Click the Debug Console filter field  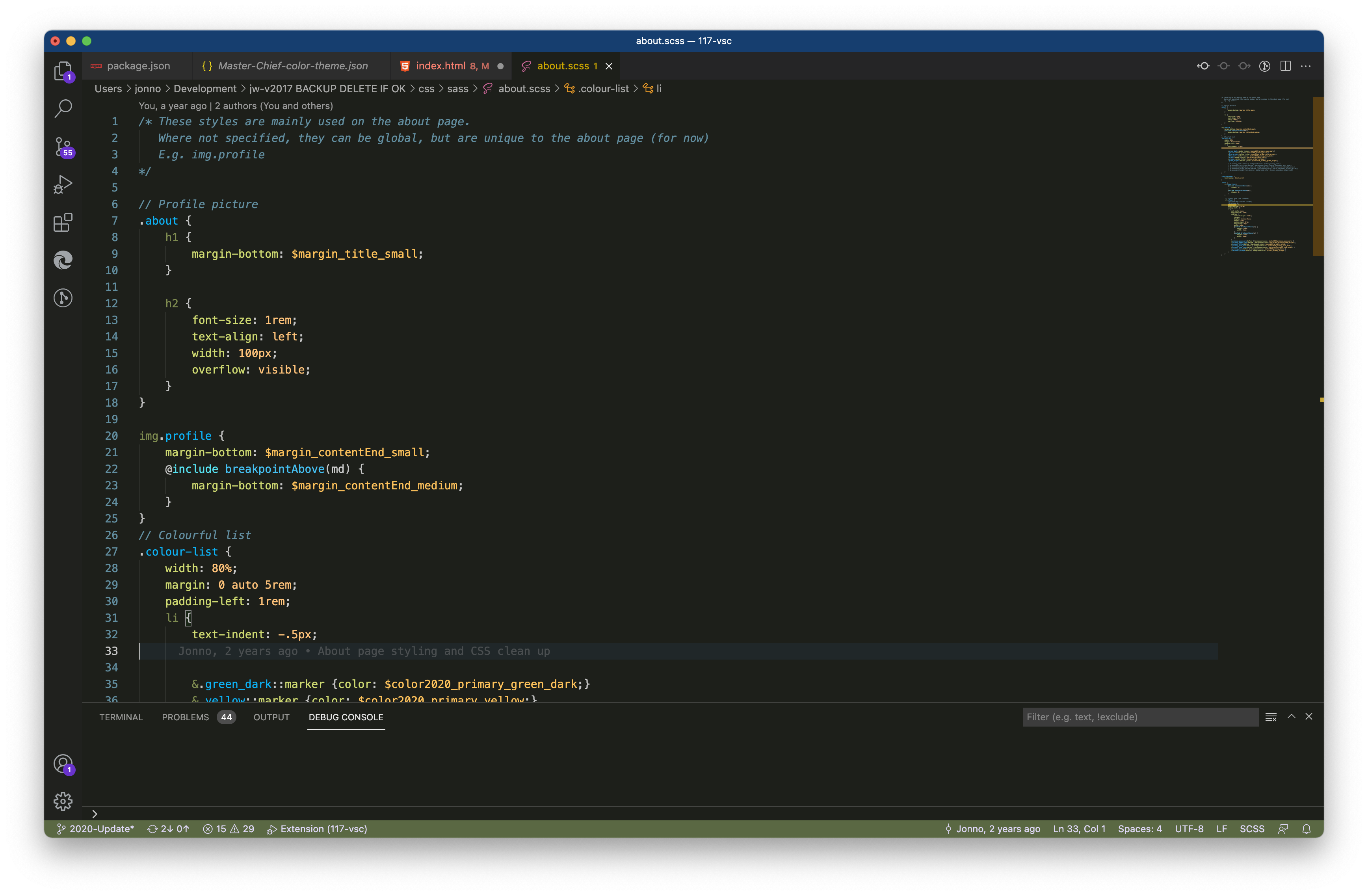tap(1138, 717)
